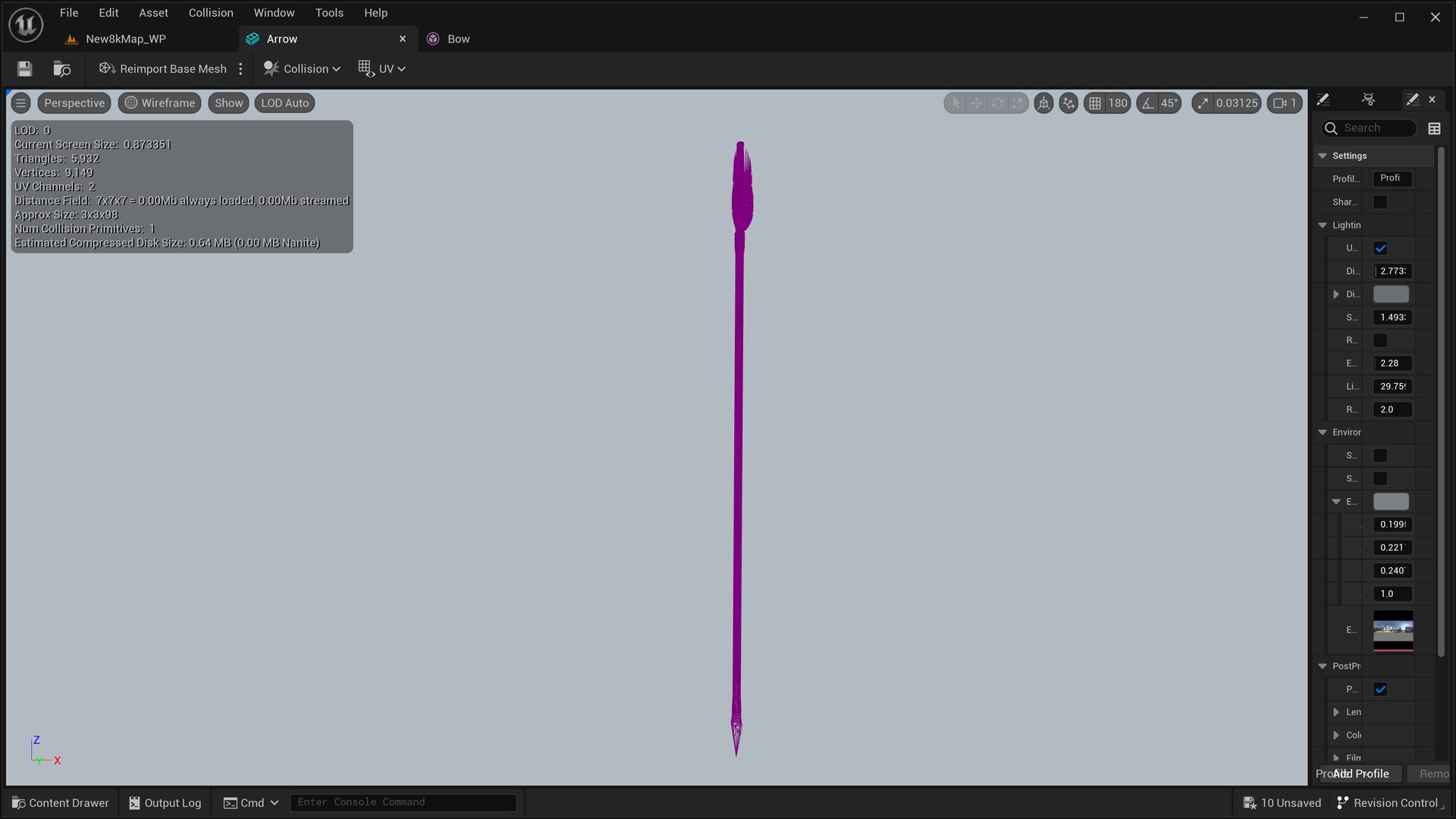Toggle the second Environment S... checkbox

1380,479
